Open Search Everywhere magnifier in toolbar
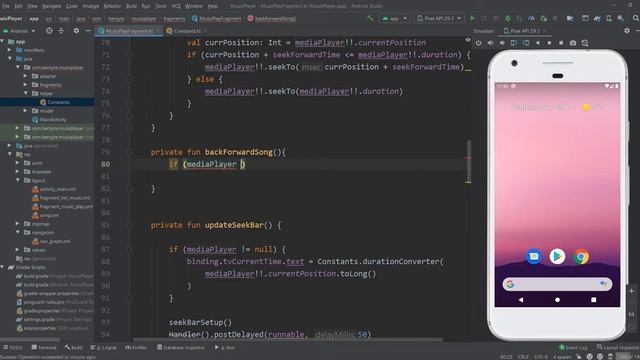 pyautogui.click(x=636, y=18)
